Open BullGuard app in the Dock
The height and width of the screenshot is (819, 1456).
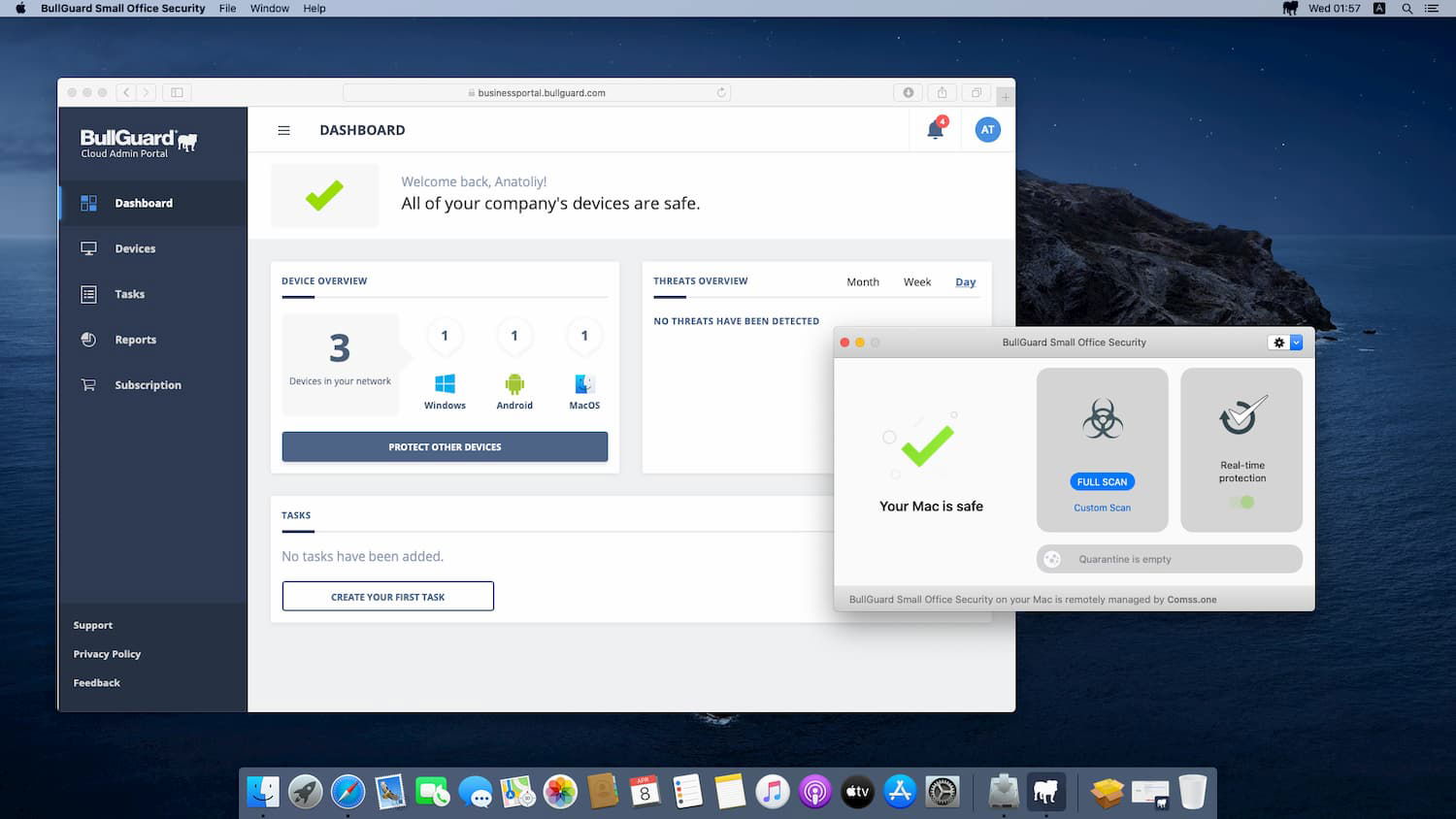(x=1046, y=792)
